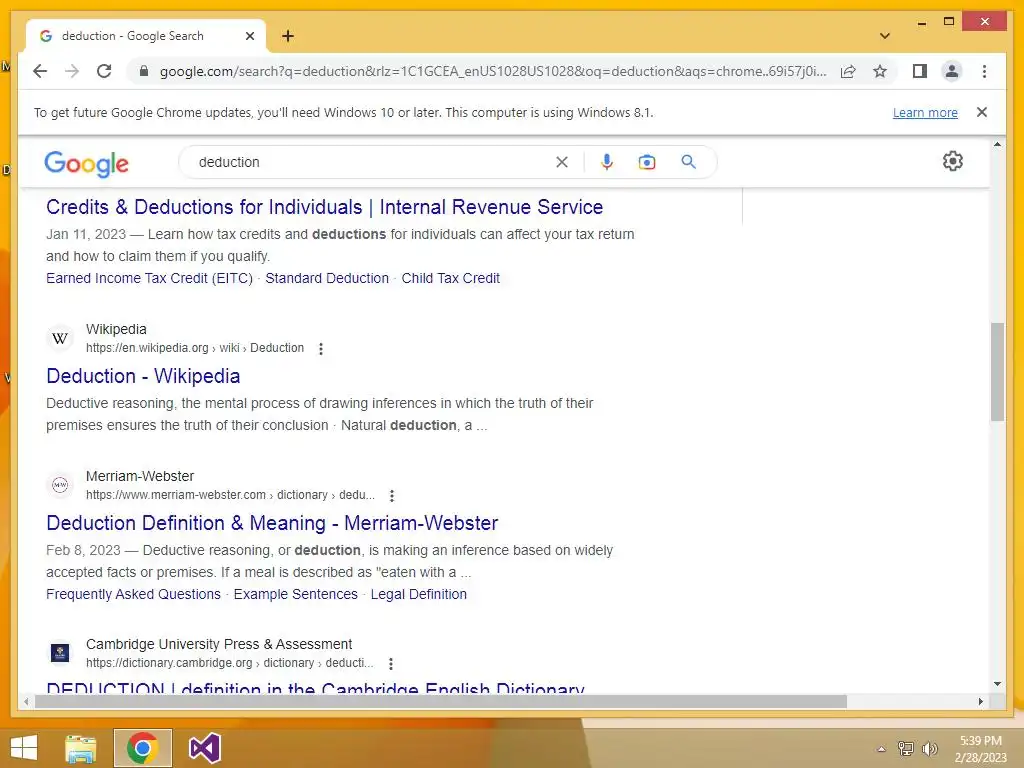Open File Explorer from taskbar
Screen dimensions: 1024x768
click(x=80, y=748)
